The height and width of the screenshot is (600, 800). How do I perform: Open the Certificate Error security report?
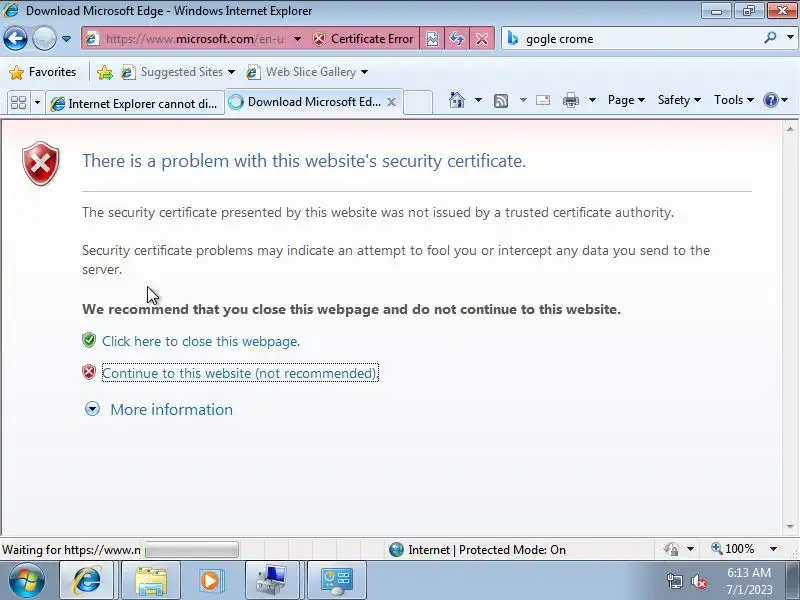point(363,39)
